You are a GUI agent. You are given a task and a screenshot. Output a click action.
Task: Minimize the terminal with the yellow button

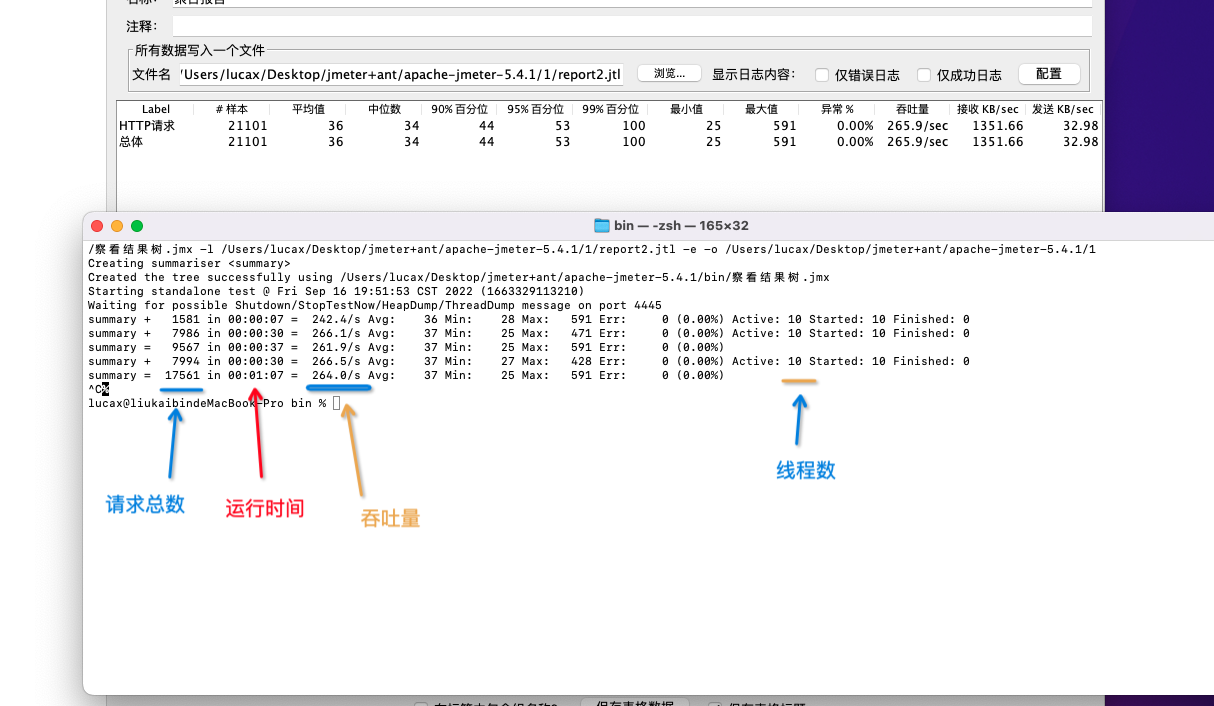tap(117, 226)
